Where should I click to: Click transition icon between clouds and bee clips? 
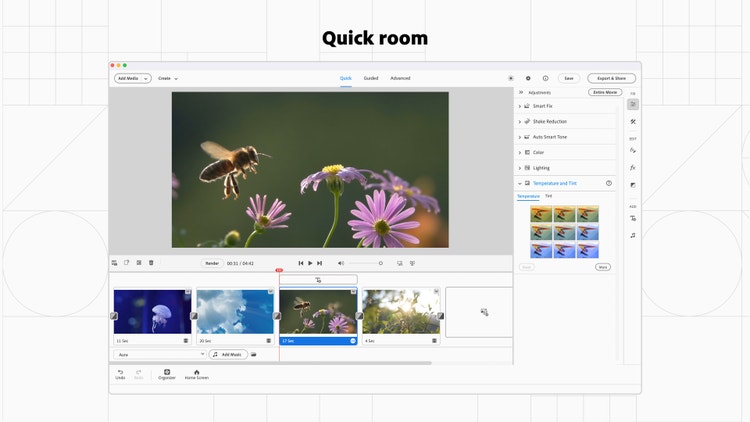[277, 316]
